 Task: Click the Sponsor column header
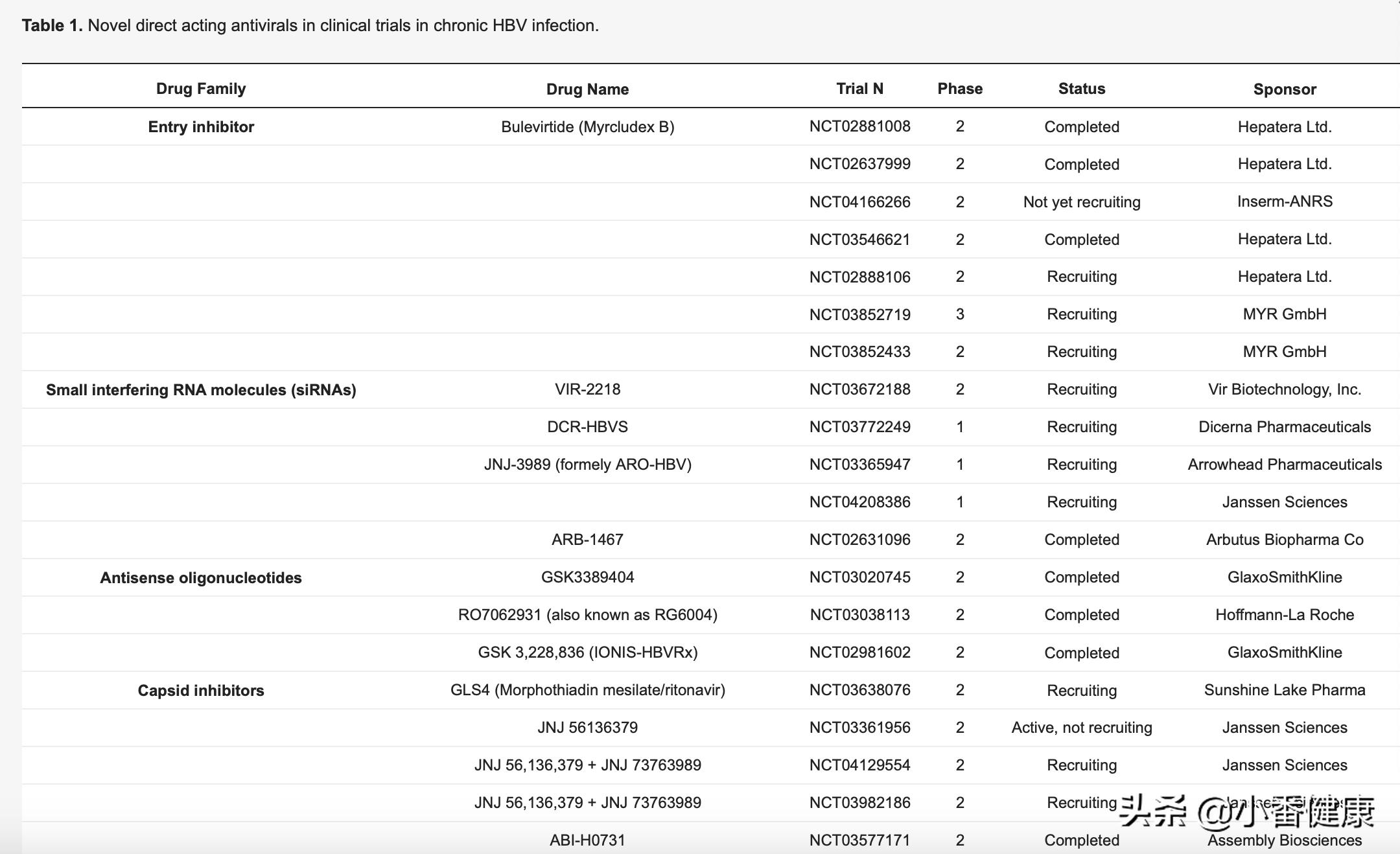[1284, 89]
